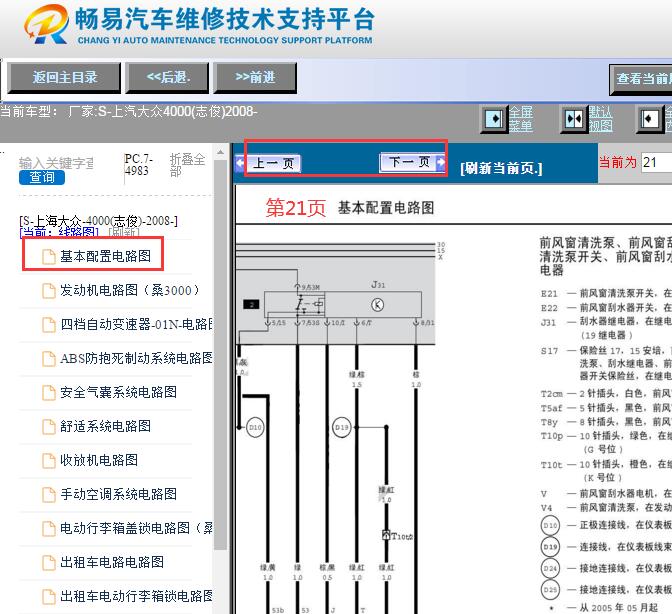Click the left arrow icon beside 上一页
The image size is (672, 614).
240,163
